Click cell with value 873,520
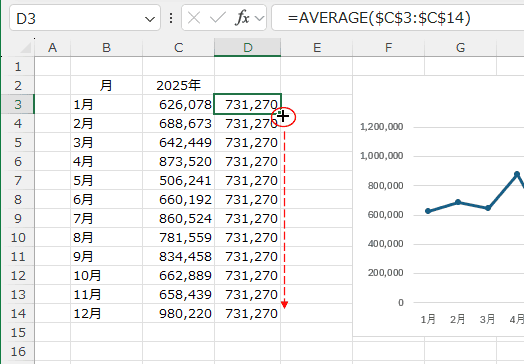Viewport: 524px width, 364px height. click(178, 162)
